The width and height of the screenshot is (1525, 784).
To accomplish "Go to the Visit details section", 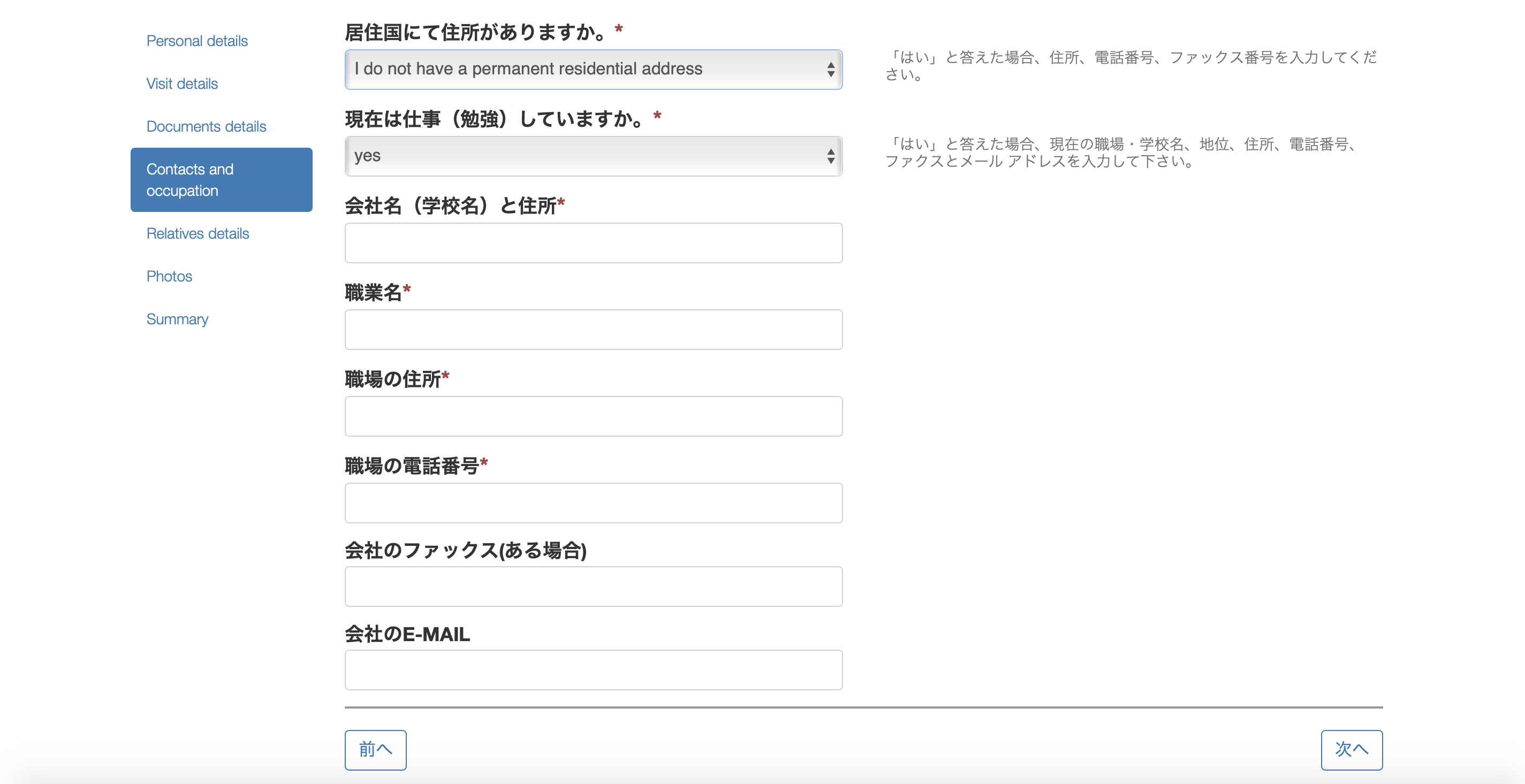I will click(x=182, y=83).
